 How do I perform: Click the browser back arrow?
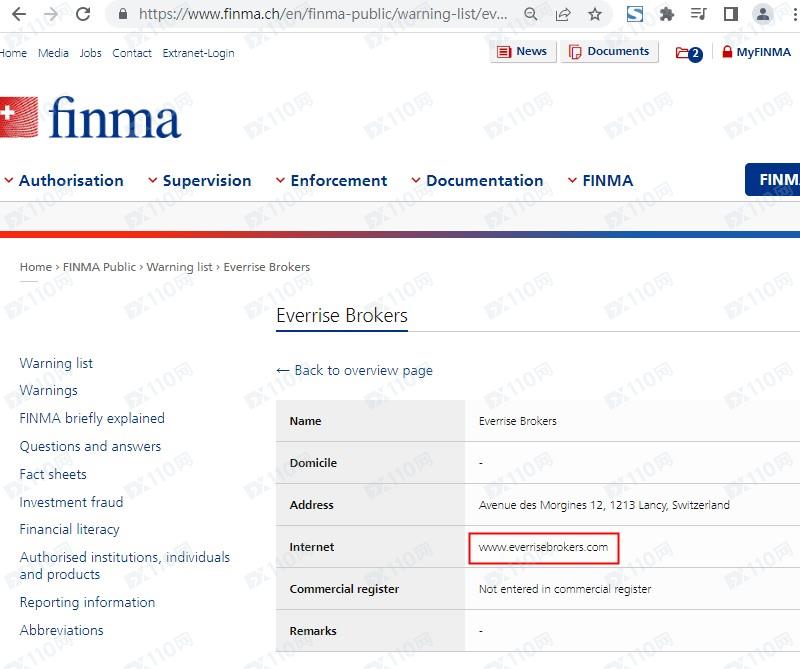pyautogui.click(x=18, y=14)
